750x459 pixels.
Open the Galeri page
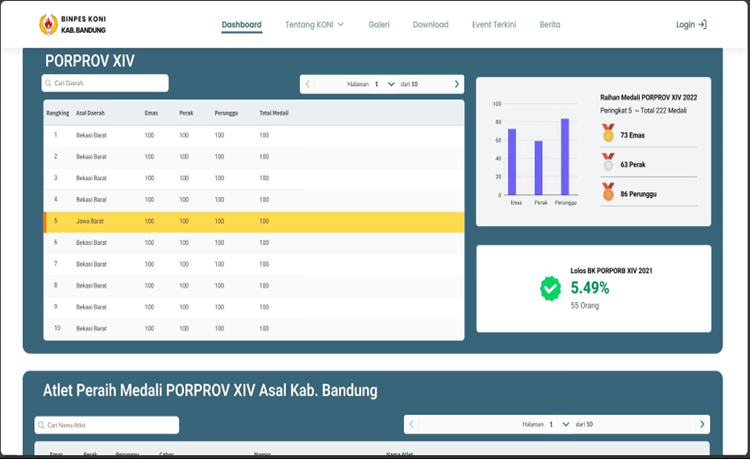pyautogui.click(x=379, y=24)
